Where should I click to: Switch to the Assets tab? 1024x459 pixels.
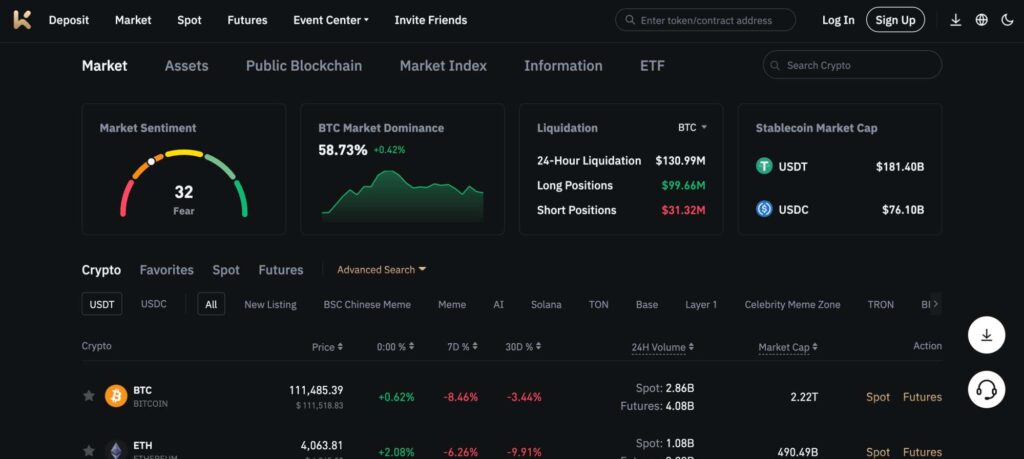pos(186,66)
